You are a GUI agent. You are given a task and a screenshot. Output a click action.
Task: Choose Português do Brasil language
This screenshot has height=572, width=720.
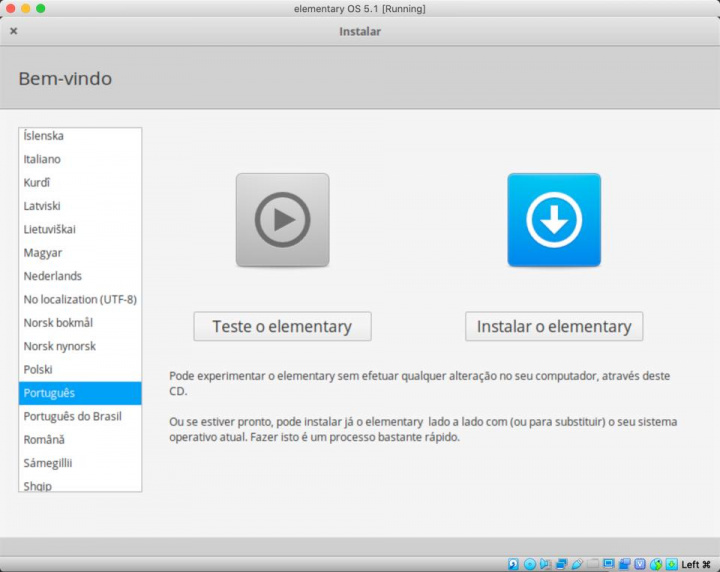pyautogui.click(x=72, y=416)
